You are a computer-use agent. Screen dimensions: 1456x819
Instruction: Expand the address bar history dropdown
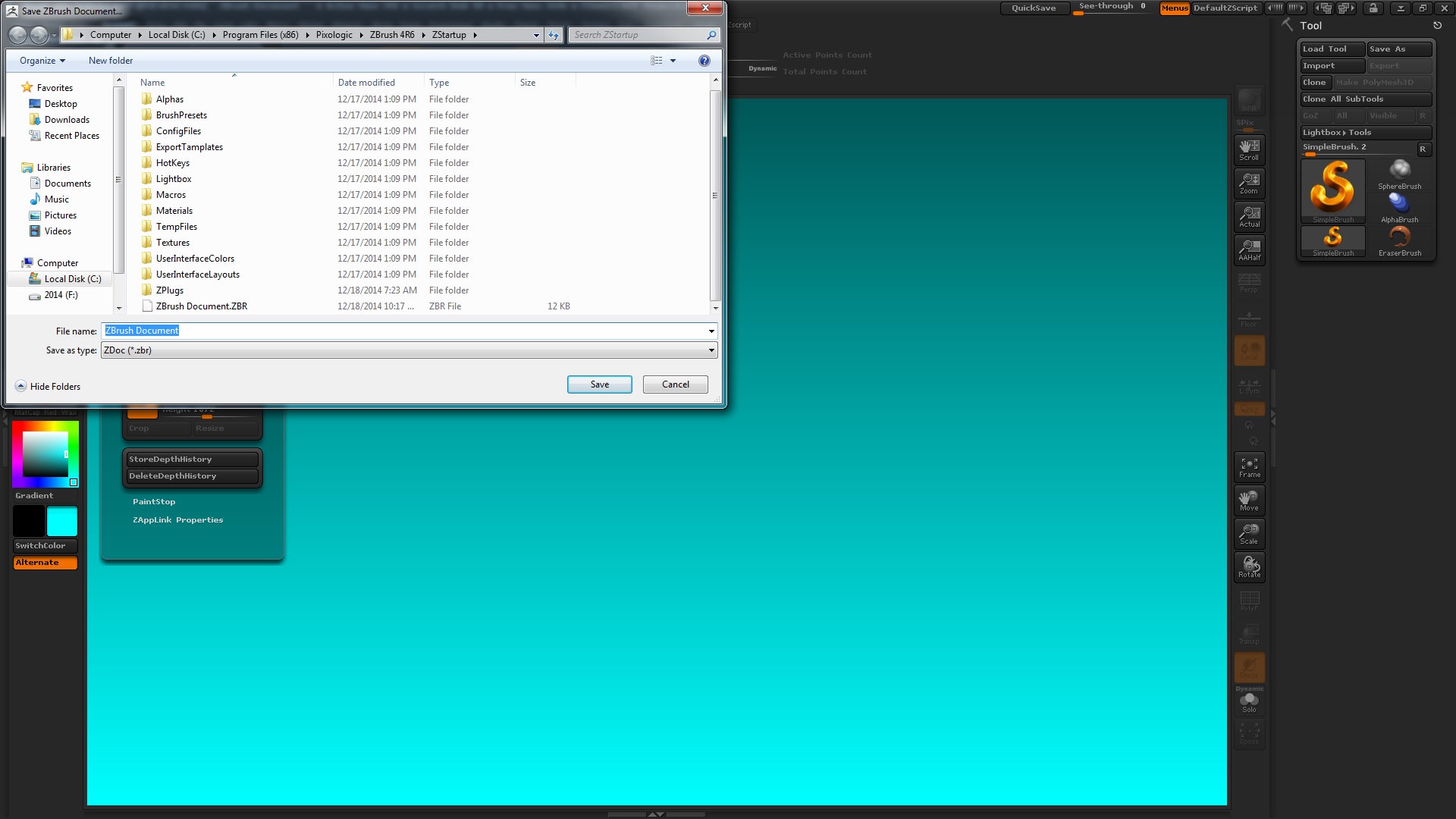point(536,35)
